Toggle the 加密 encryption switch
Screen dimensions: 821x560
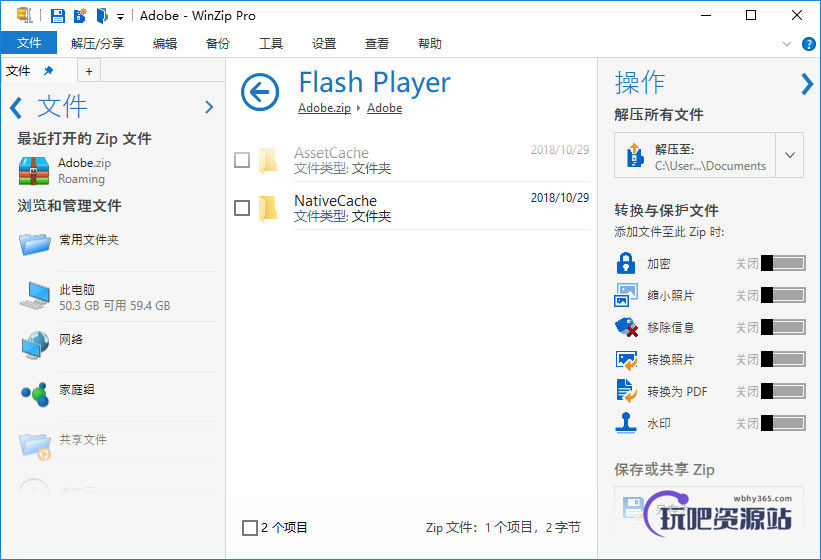[x=783, y=263]
